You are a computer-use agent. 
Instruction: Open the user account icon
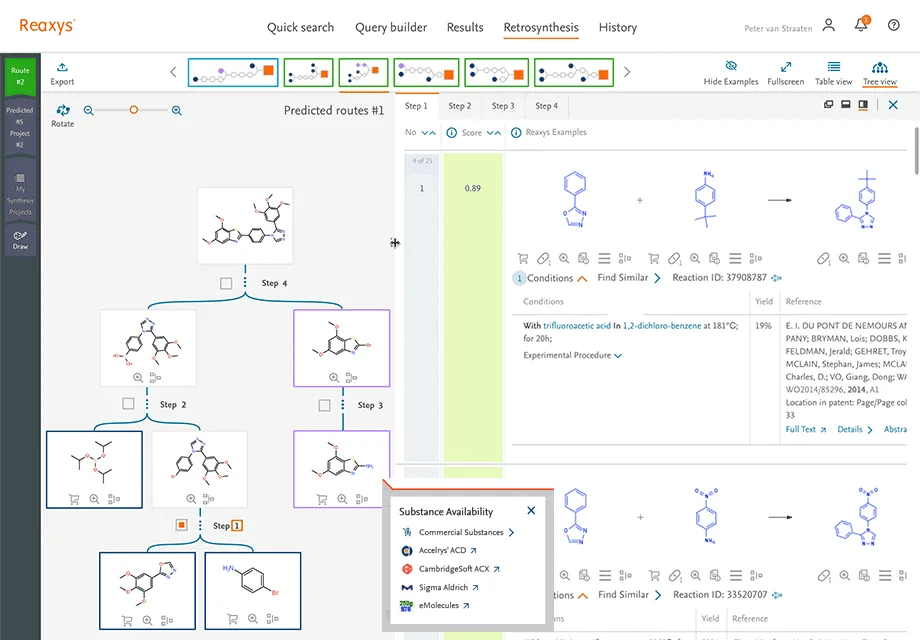828,25
